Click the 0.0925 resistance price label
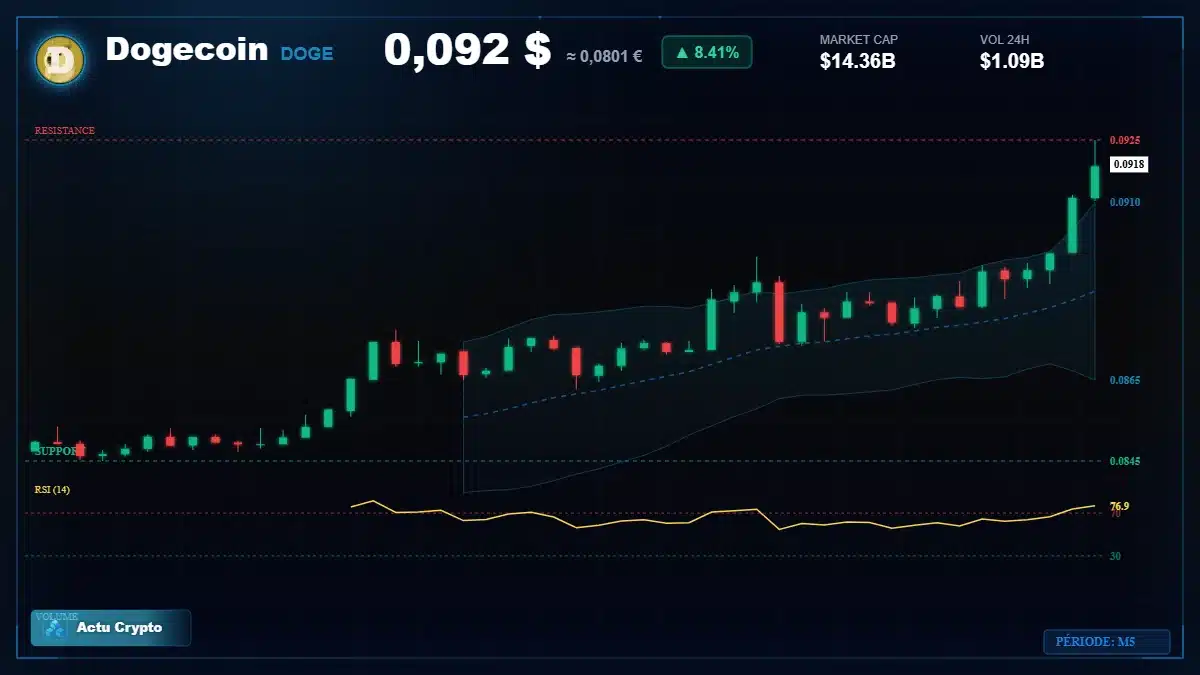 1125,140
